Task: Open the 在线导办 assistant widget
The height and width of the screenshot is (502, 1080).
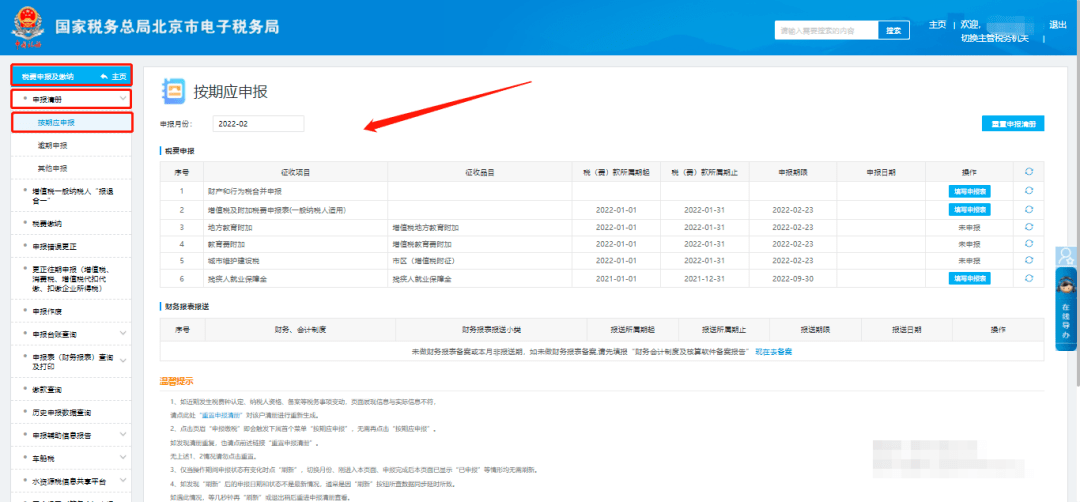Action: (x=1066, y=313)
